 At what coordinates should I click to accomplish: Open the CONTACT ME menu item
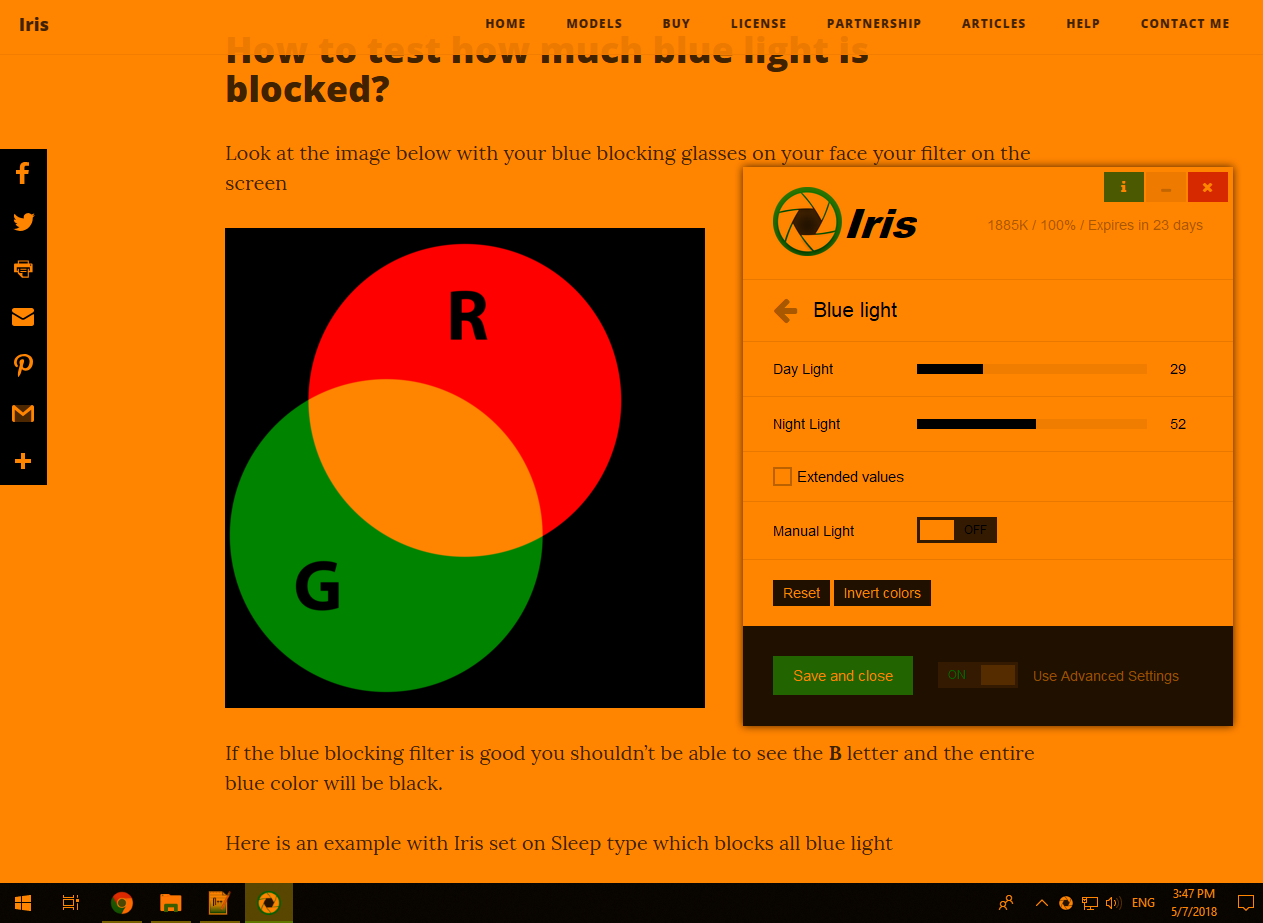1185,24
